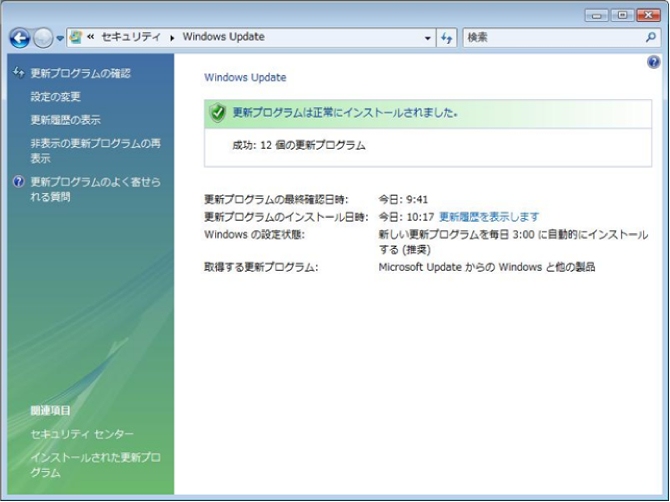Click the magnifying glass search icon
Viewport: 670px width, 502px height.
pyautogui.click(x=651, y=37)
